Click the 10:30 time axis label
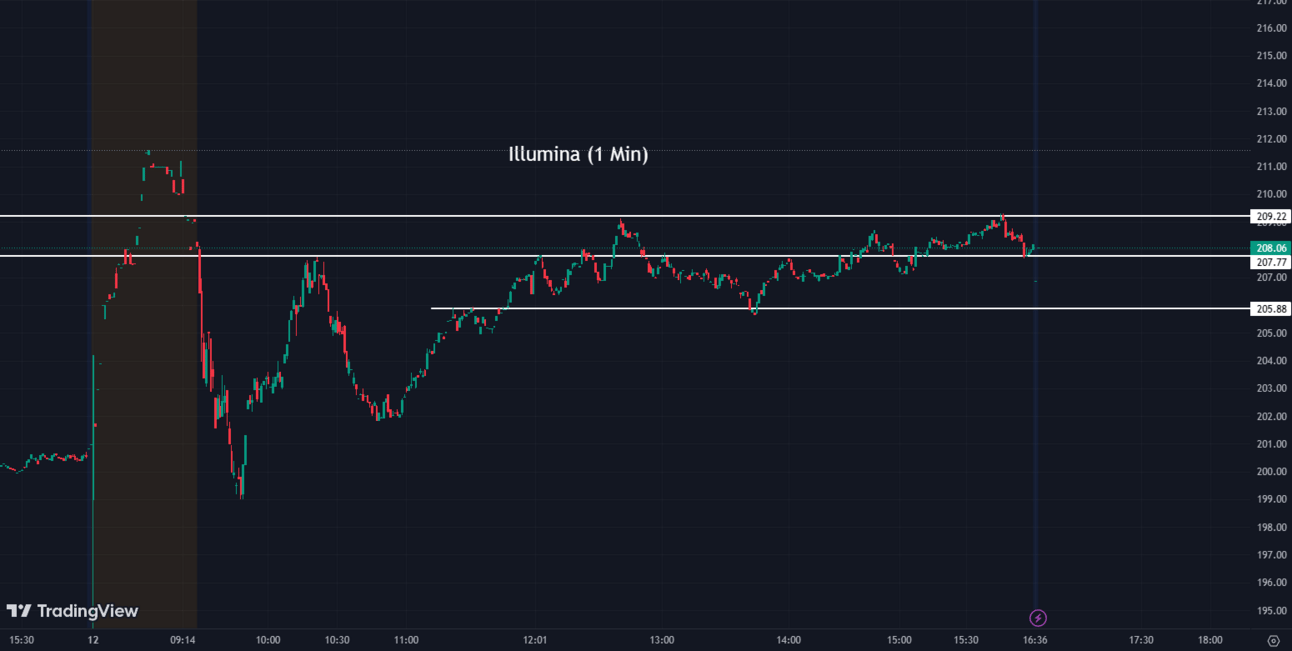1292x651 pixels. [337, 640]
